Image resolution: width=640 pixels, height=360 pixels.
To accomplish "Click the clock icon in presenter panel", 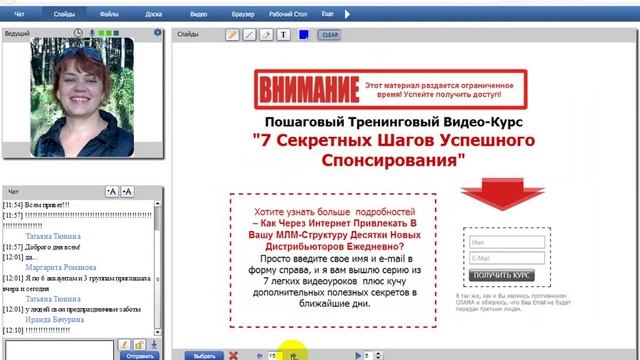I will pyautogui.click(x=78, y=33).
